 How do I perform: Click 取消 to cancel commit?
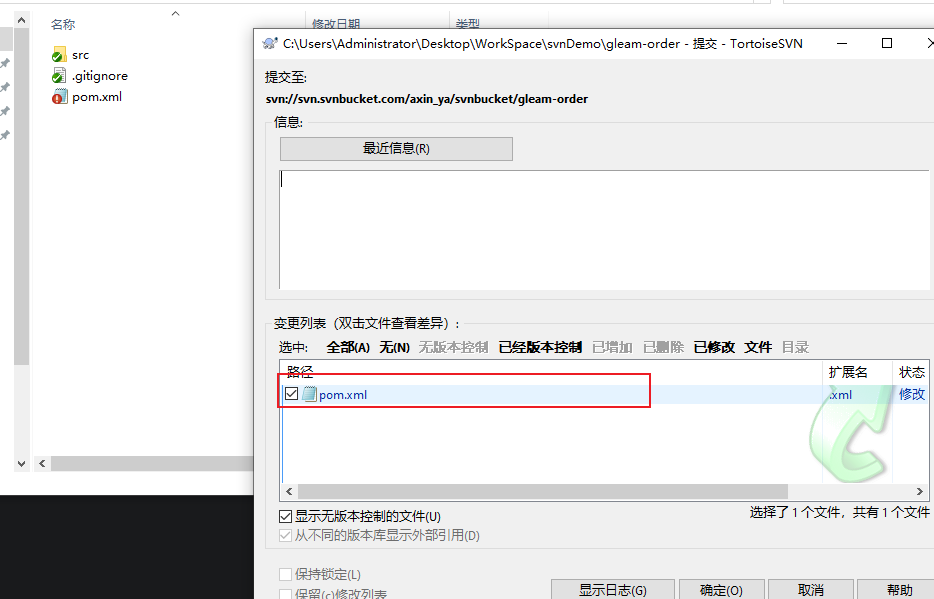[810, 590]
